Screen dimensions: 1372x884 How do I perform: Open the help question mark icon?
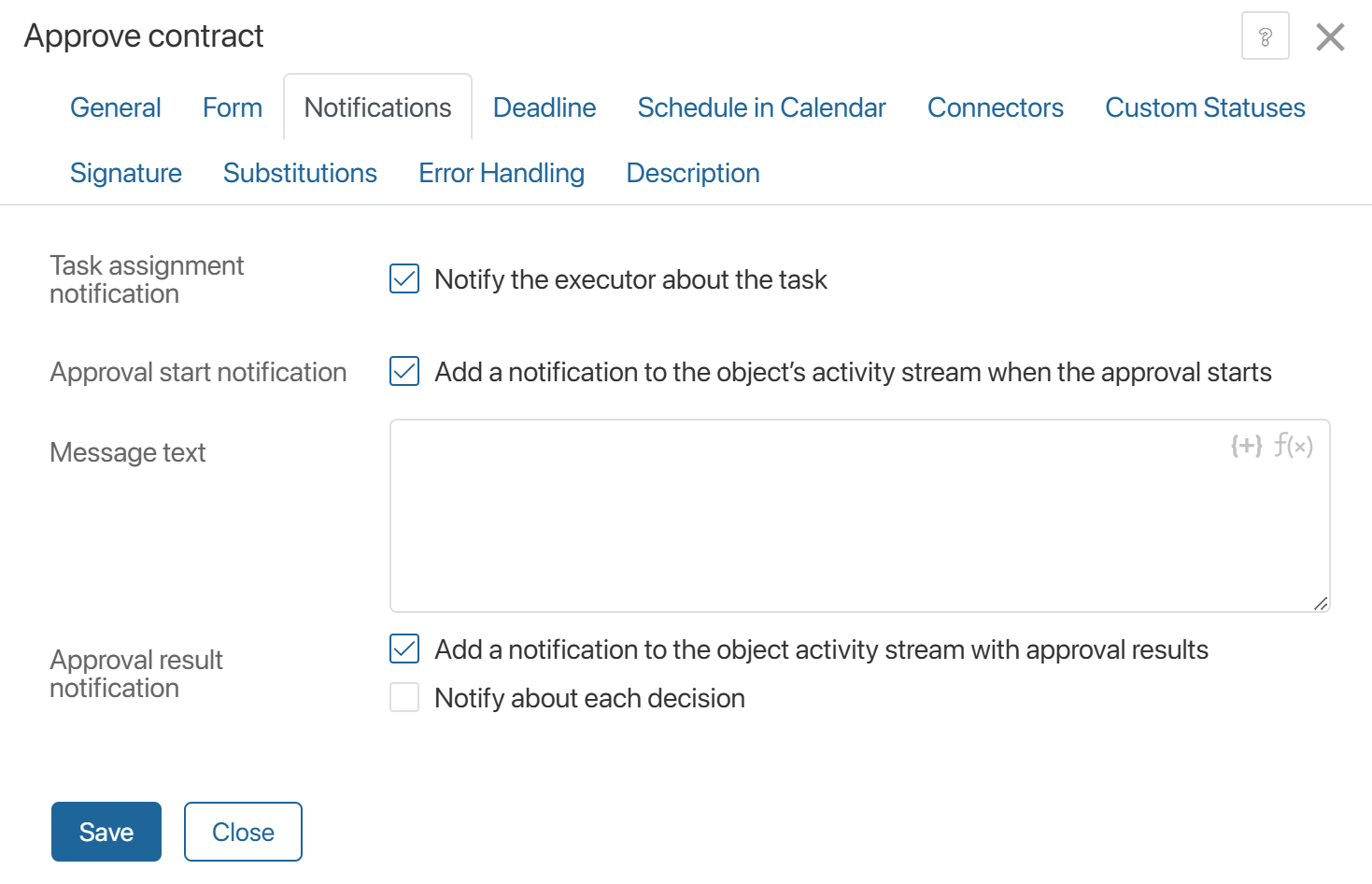pyautogui.click(x=1265, y=36)
